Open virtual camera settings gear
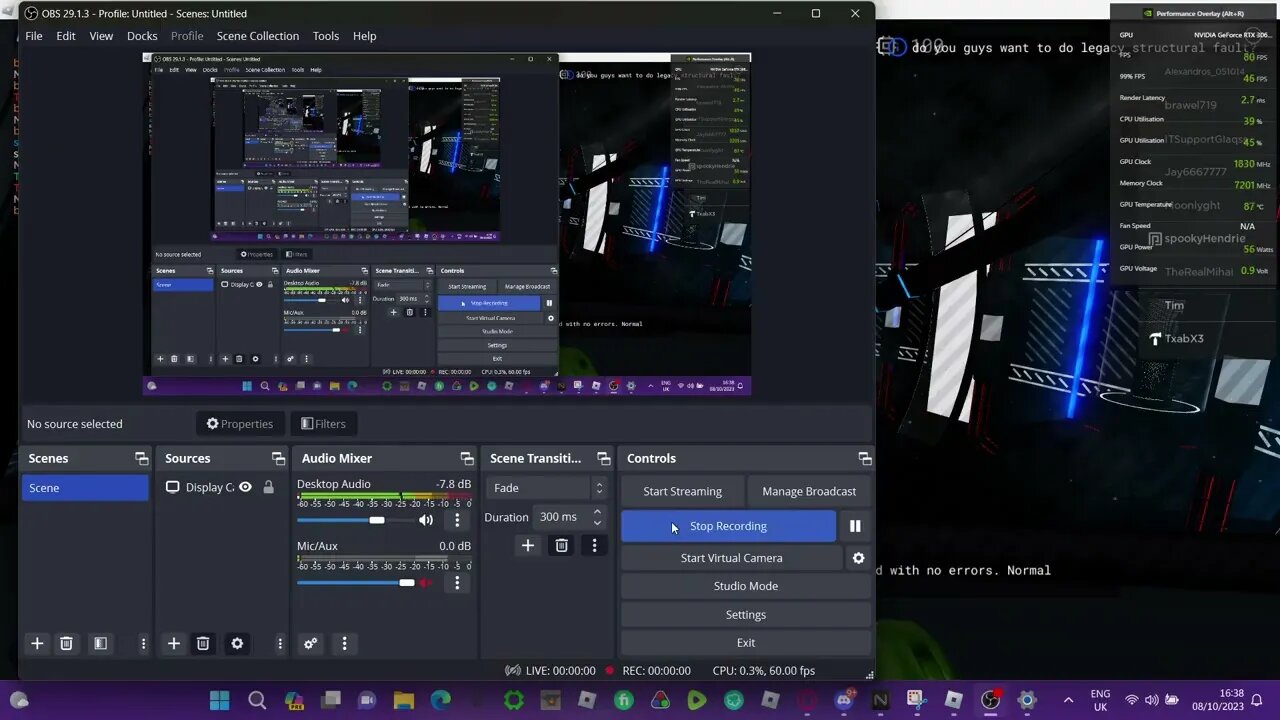Viewport: 1280px width, 720px height. coord(858,558)
